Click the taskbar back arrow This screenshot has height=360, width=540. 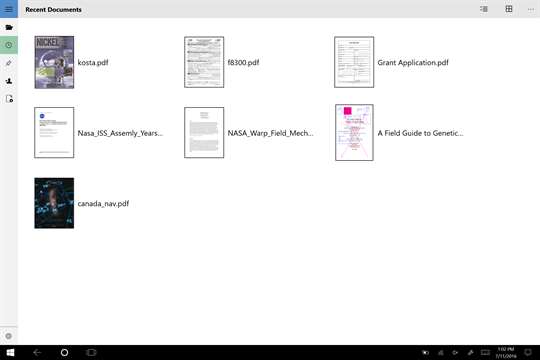pos(37,352)
